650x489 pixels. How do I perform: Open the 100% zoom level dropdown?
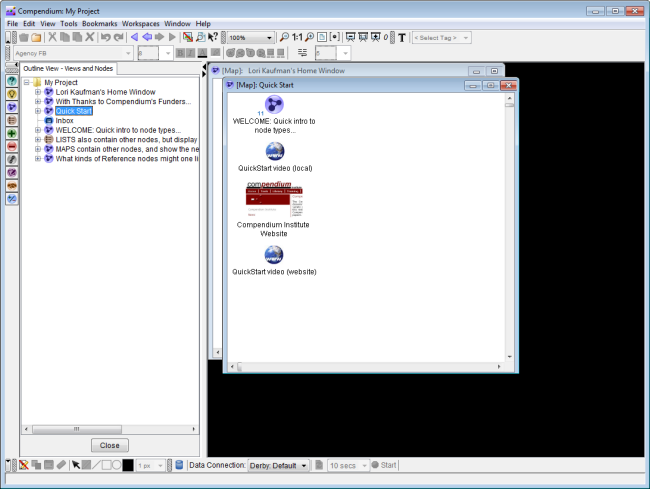tap(269, 38)
